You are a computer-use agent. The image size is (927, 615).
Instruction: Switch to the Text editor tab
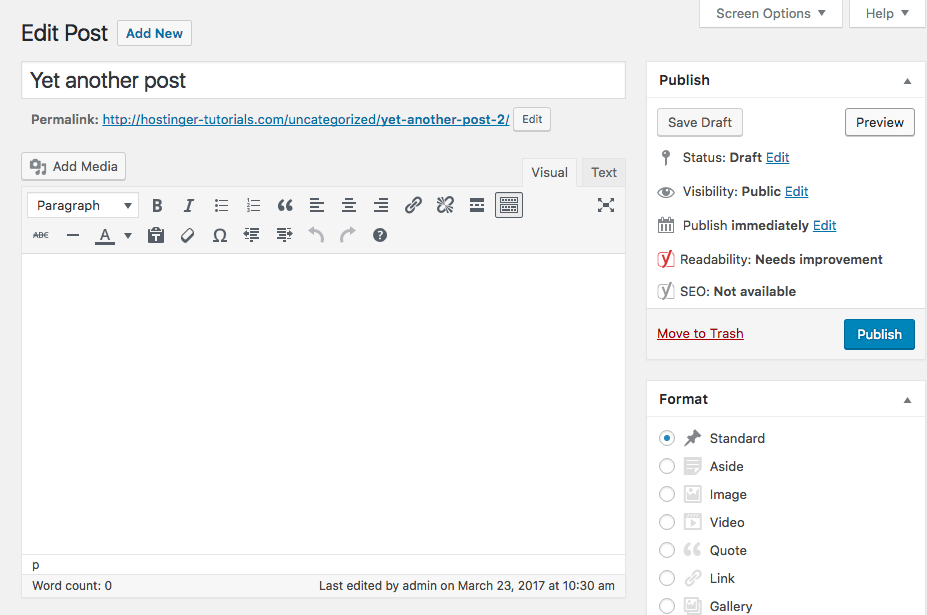coord(603,172)
